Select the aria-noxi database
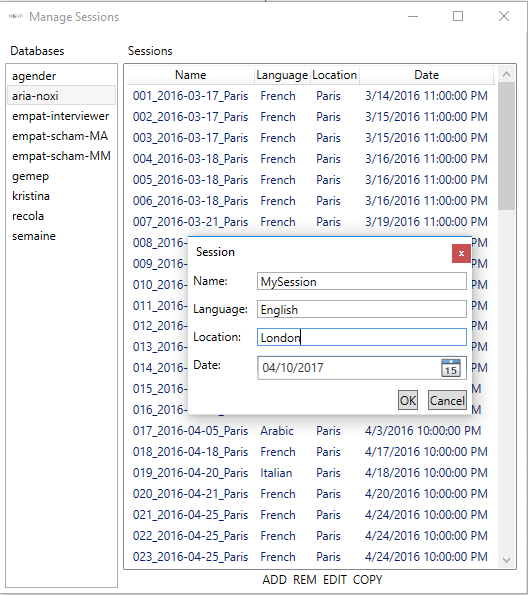 [61, 96]
